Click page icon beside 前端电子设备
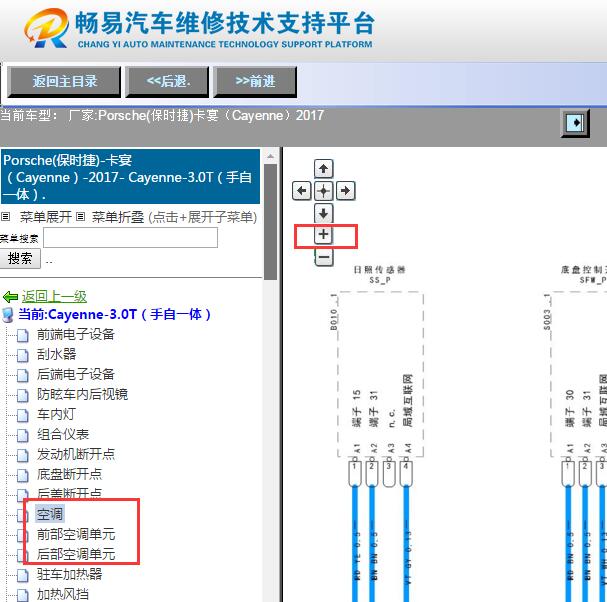 [23, 335]
